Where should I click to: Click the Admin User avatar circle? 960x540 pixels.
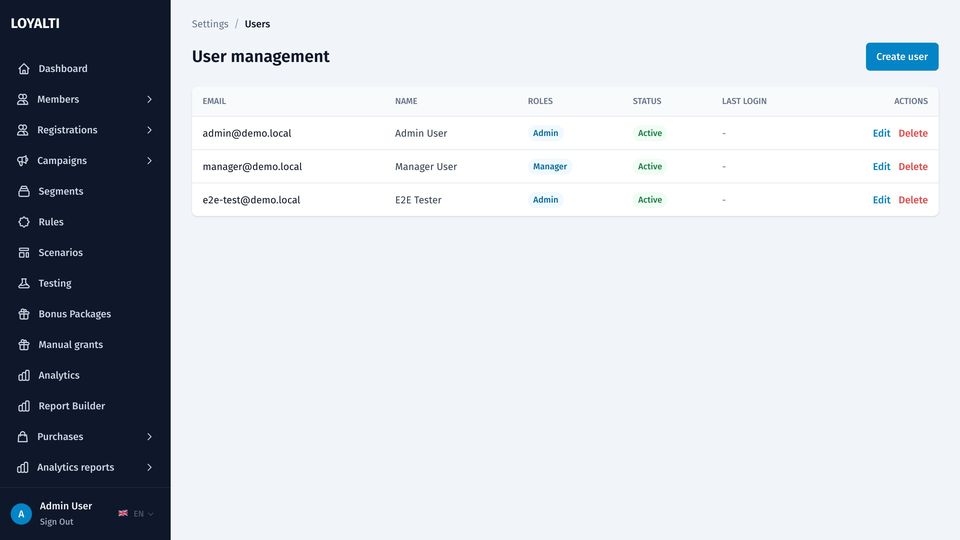[21, 514]
